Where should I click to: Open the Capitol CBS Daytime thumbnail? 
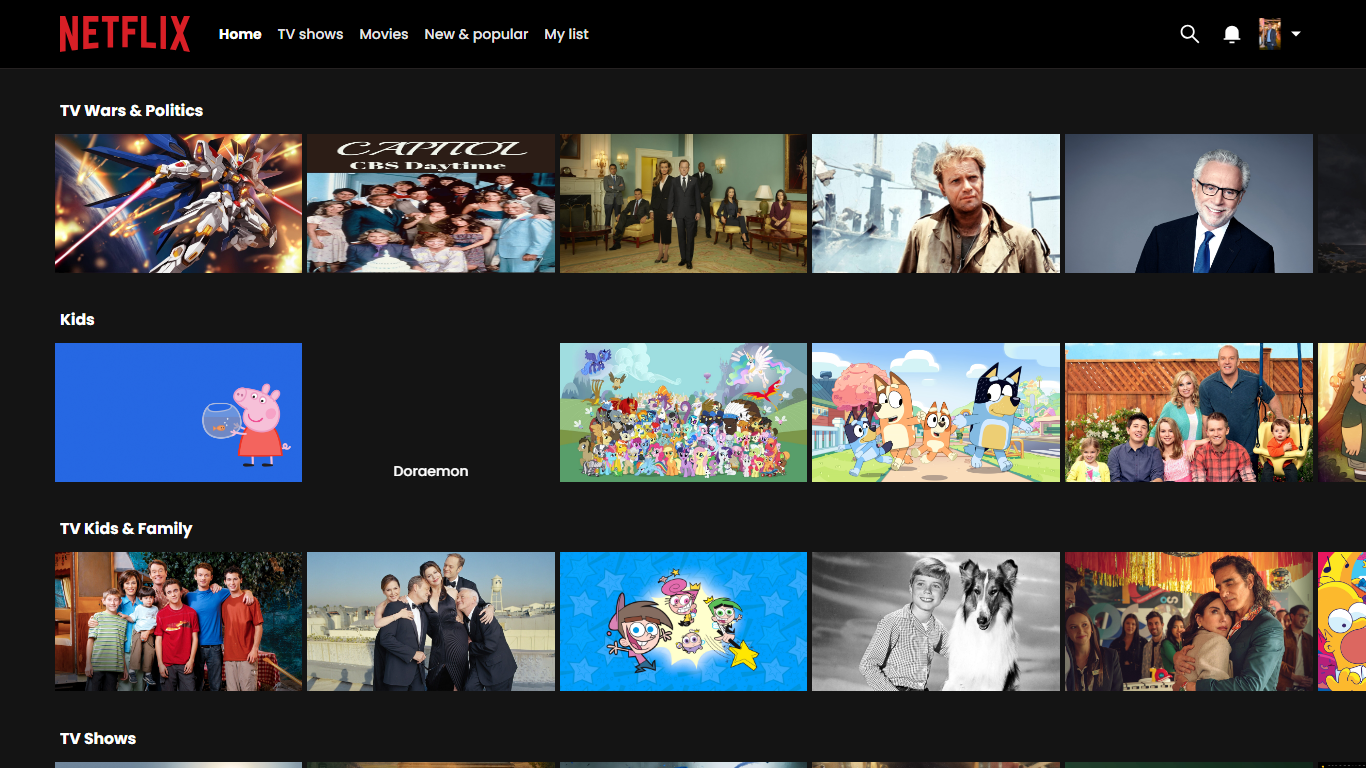pyautogui.click(x=431, y=203)
